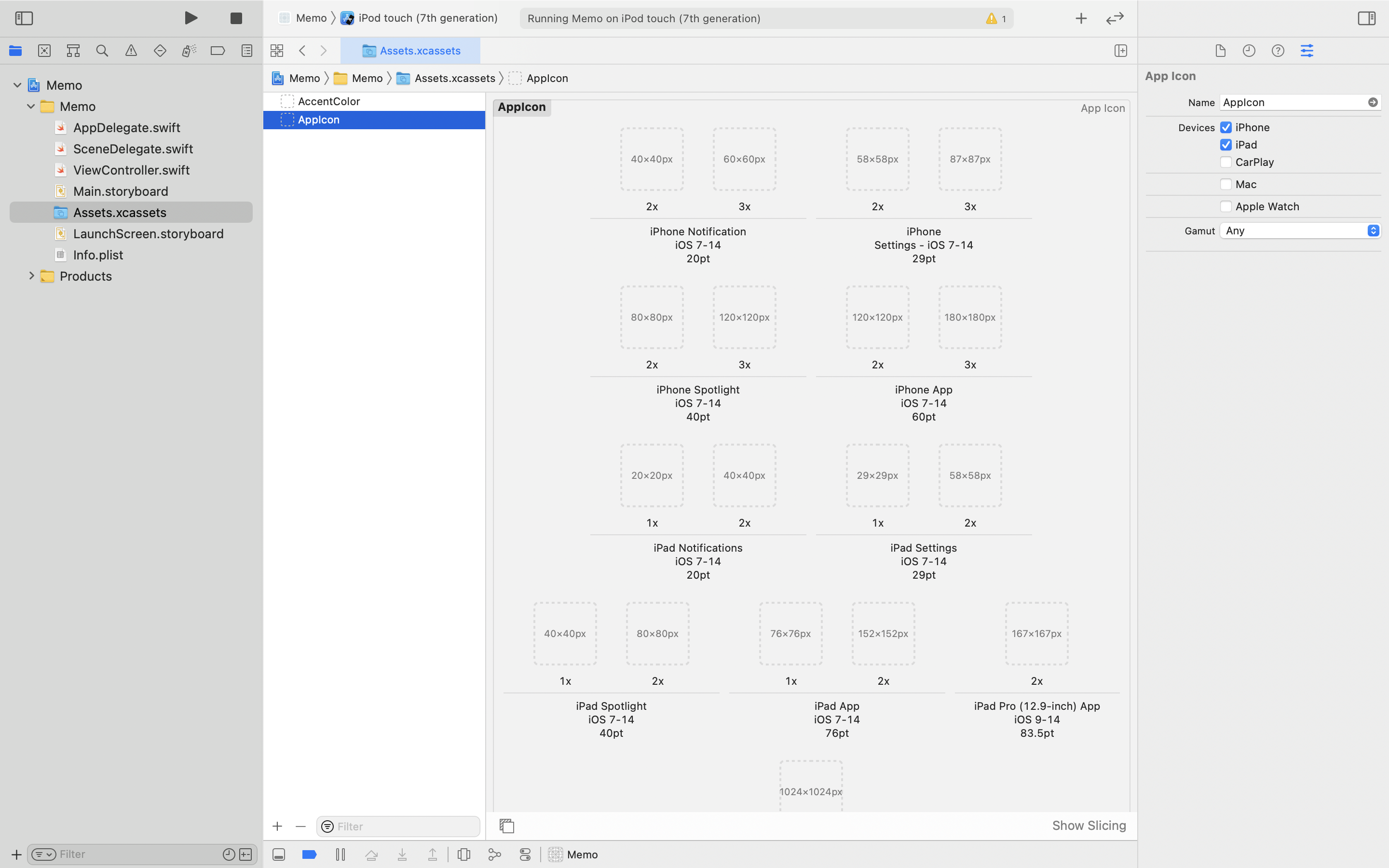This screenshot has width=1389, height=868.
Task: Select AccentColor in the asset list
Action: tap(328, 101)
